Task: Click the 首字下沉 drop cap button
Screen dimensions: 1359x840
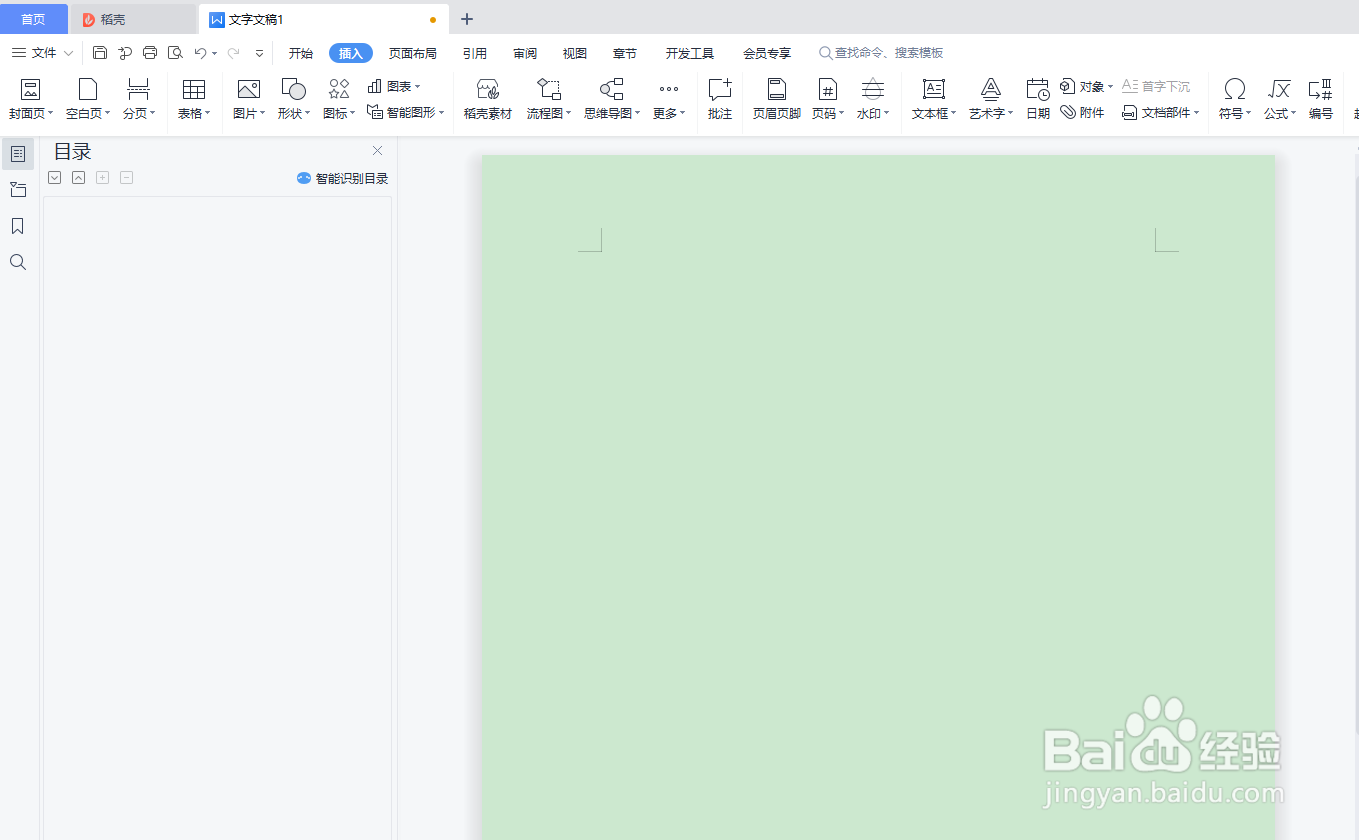Action: [x=1156, y=86]
